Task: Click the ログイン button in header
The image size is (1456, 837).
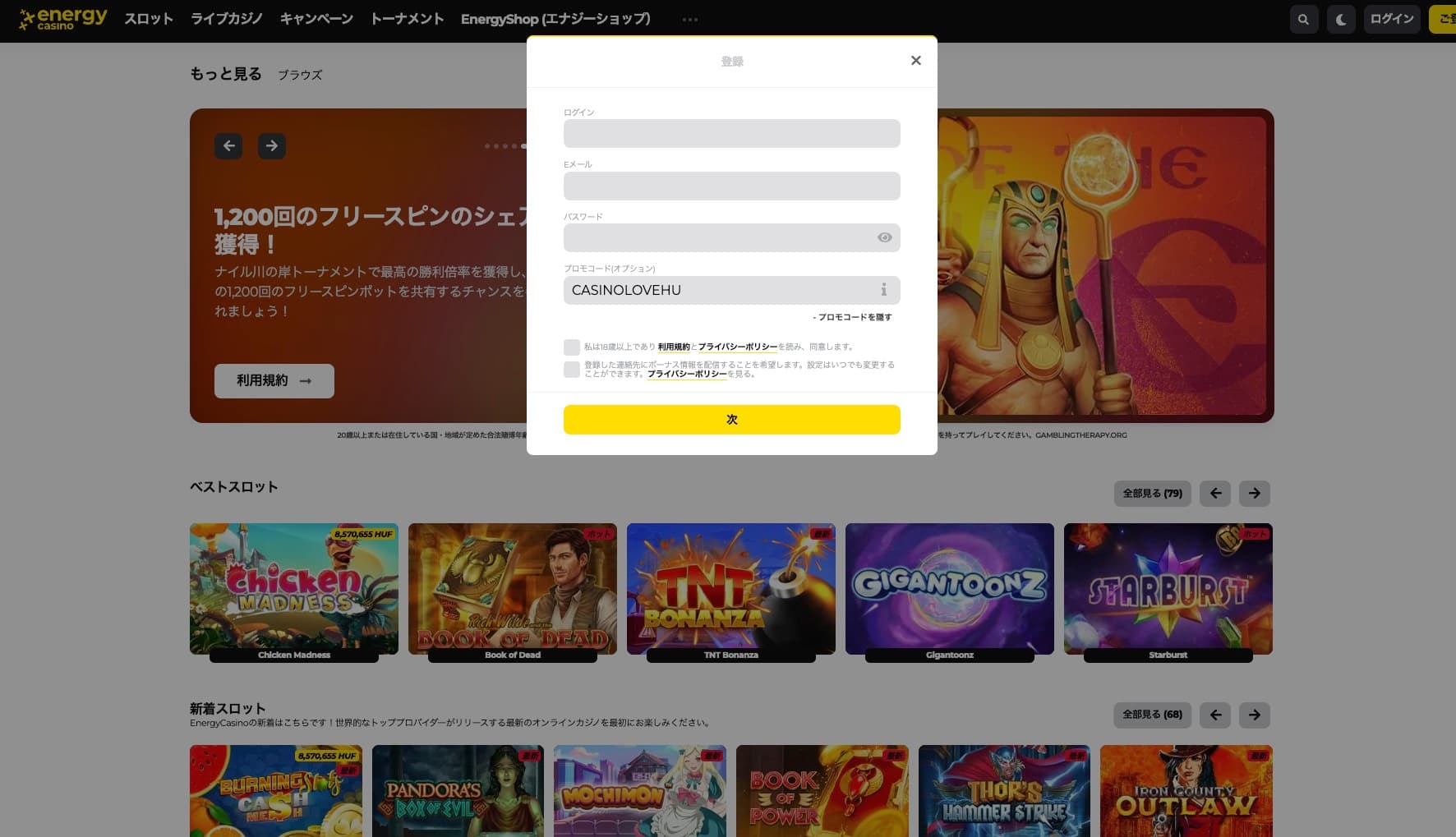Action: [x=1392, y=19]
